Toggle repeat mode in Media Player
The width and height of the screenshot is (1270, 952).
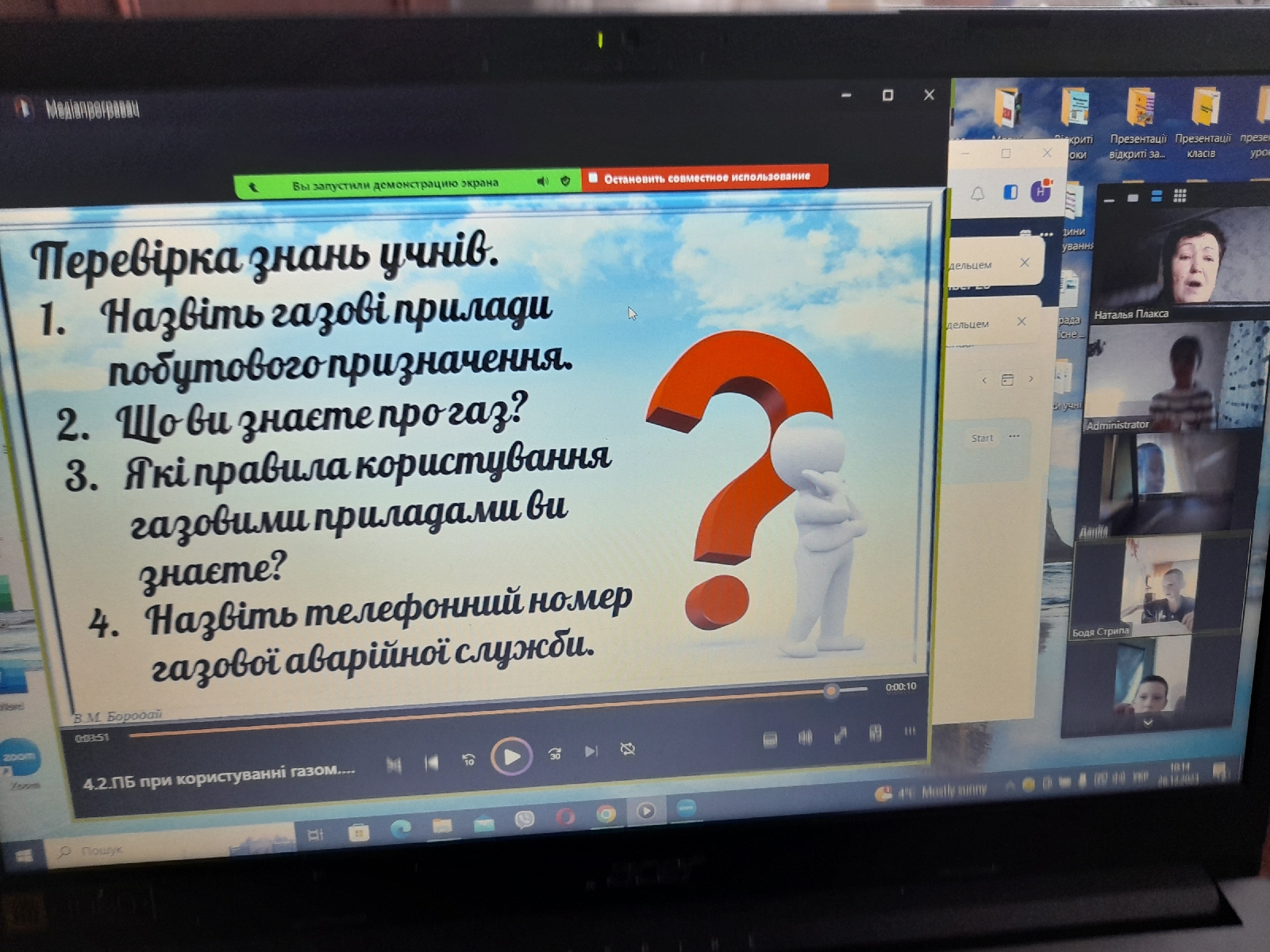point(627,748)
